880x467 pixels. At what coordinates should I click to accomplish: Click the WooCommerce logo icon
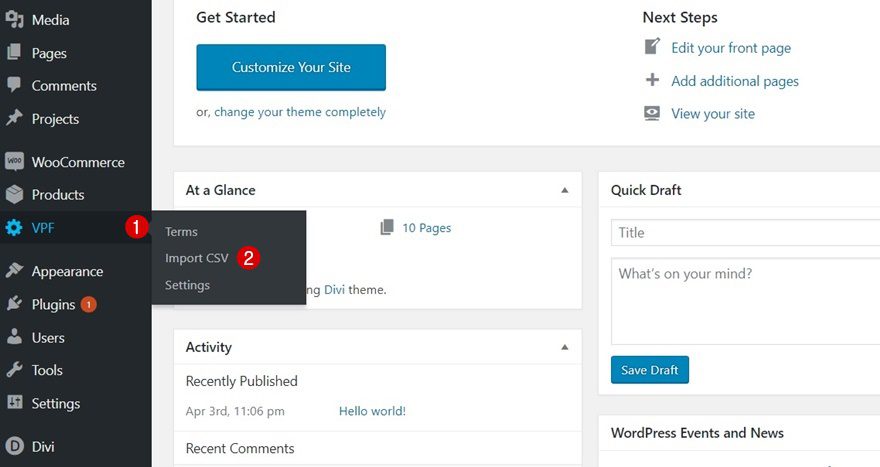[x=14, y=162]
